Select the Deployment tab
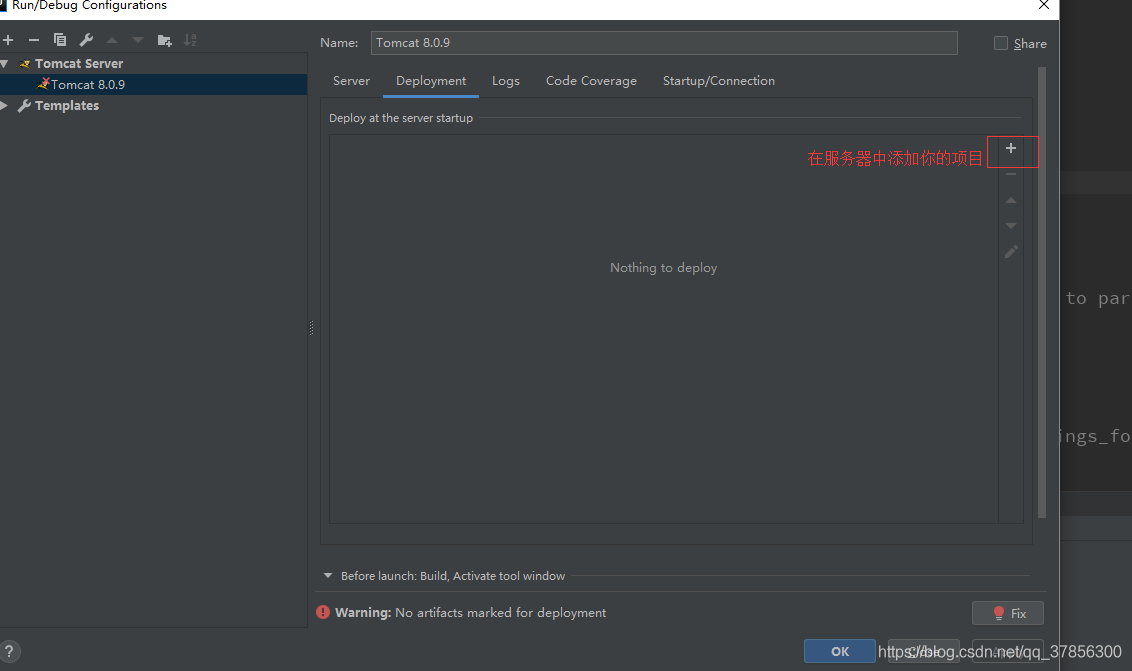Image resolution: width=1132 pixels, height=671 pixels. [x=431, y=81]
